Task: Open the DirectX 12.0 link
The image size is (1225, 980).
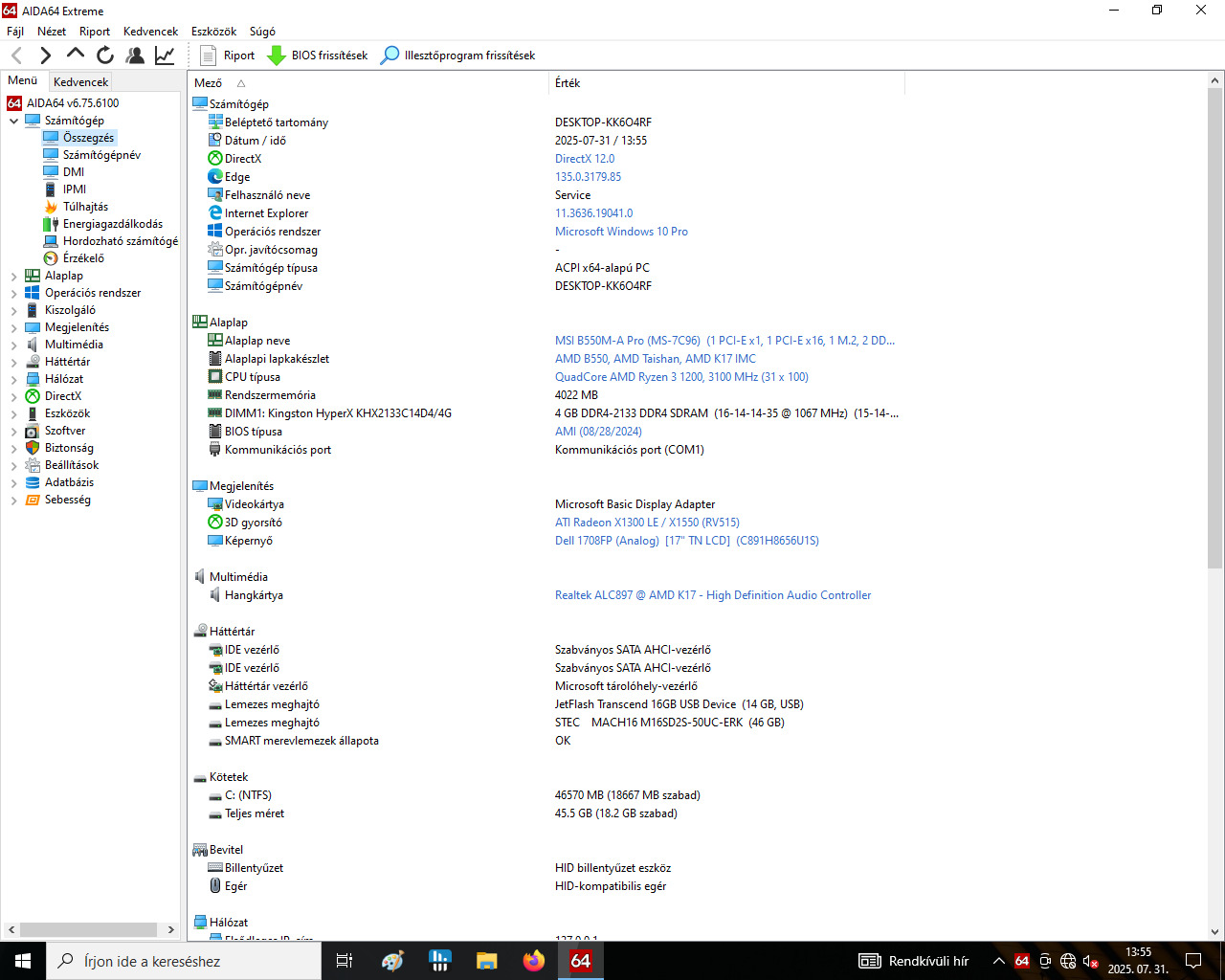Action: point(585,159)
